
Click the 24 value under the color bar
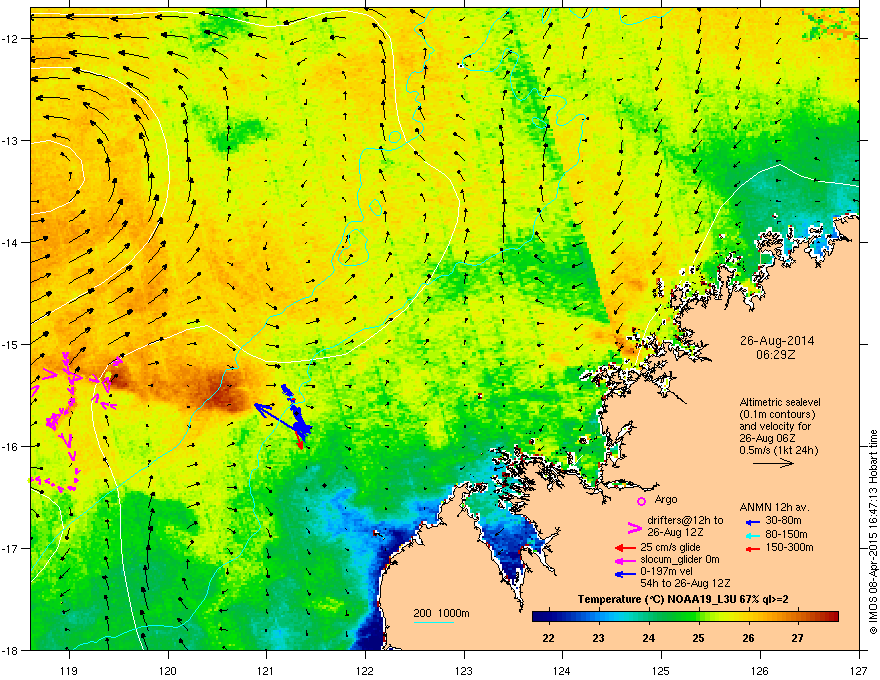[648, 638]
